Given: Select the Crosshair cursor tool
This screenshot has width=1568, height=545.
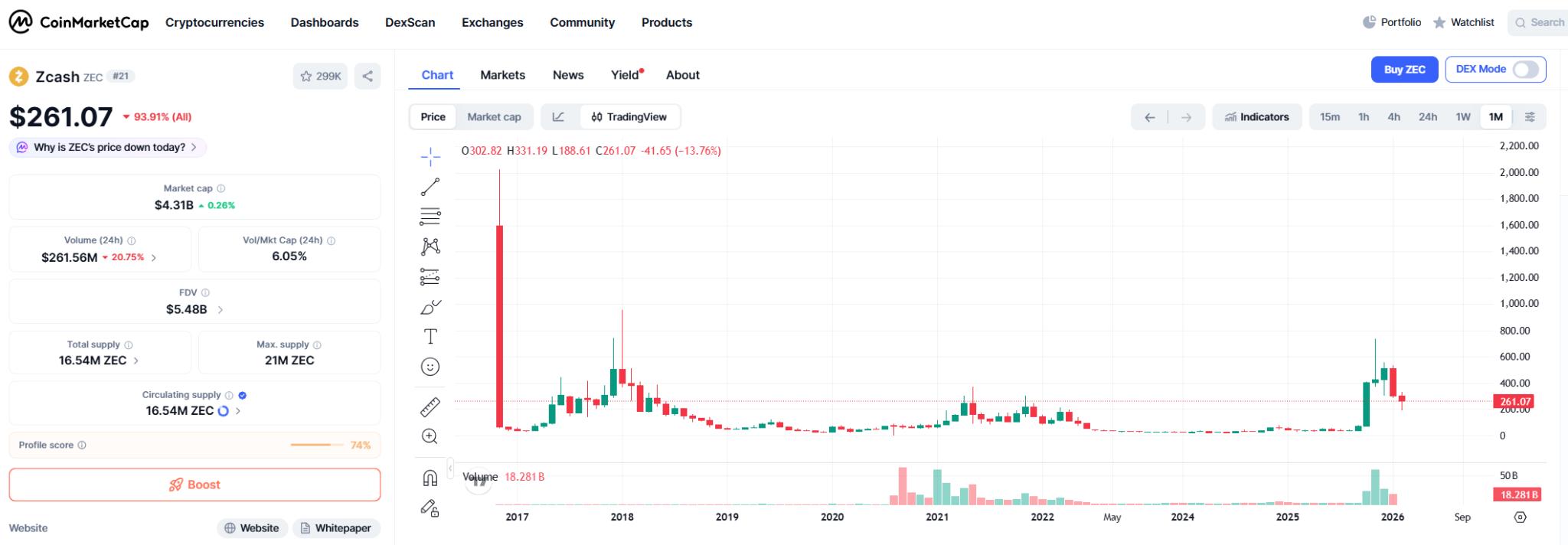Looking at the screenshot, I should 431,155.
